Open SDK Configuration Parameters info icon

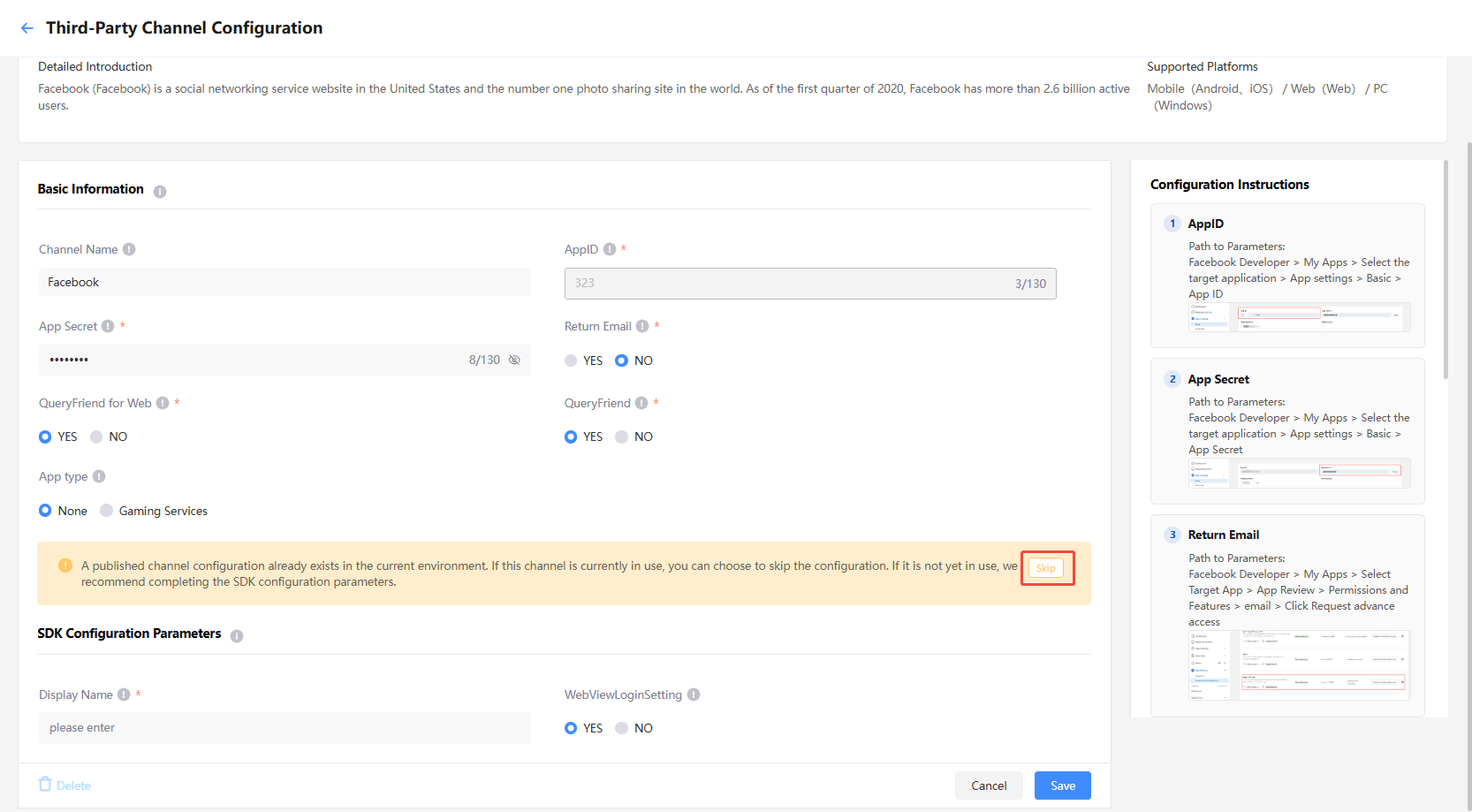237,635
